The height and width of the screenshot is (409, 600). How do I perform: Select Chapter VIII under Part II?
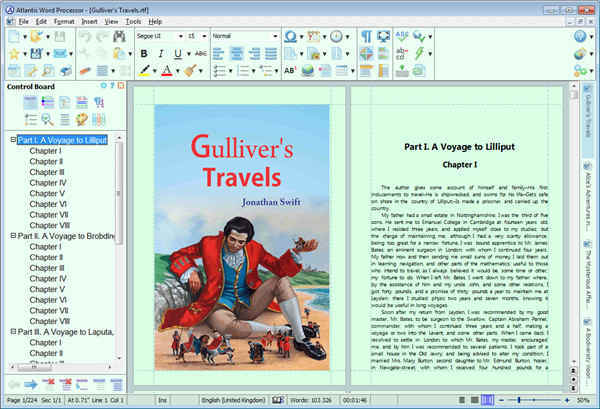point(49,321)
